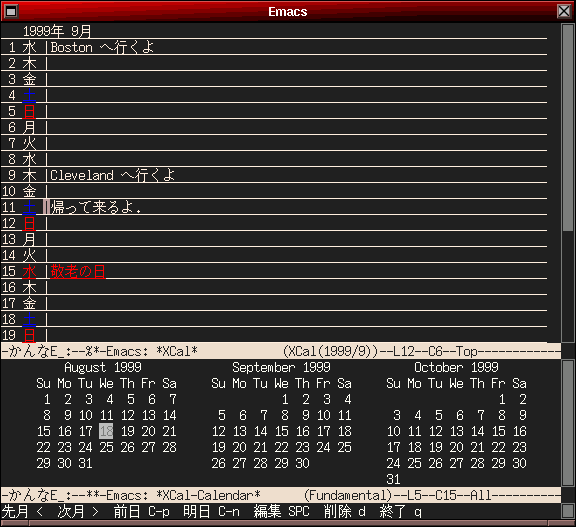The image size is (576, 527).
Task: Select the day 16 木 row
Action: pos(274,287)
